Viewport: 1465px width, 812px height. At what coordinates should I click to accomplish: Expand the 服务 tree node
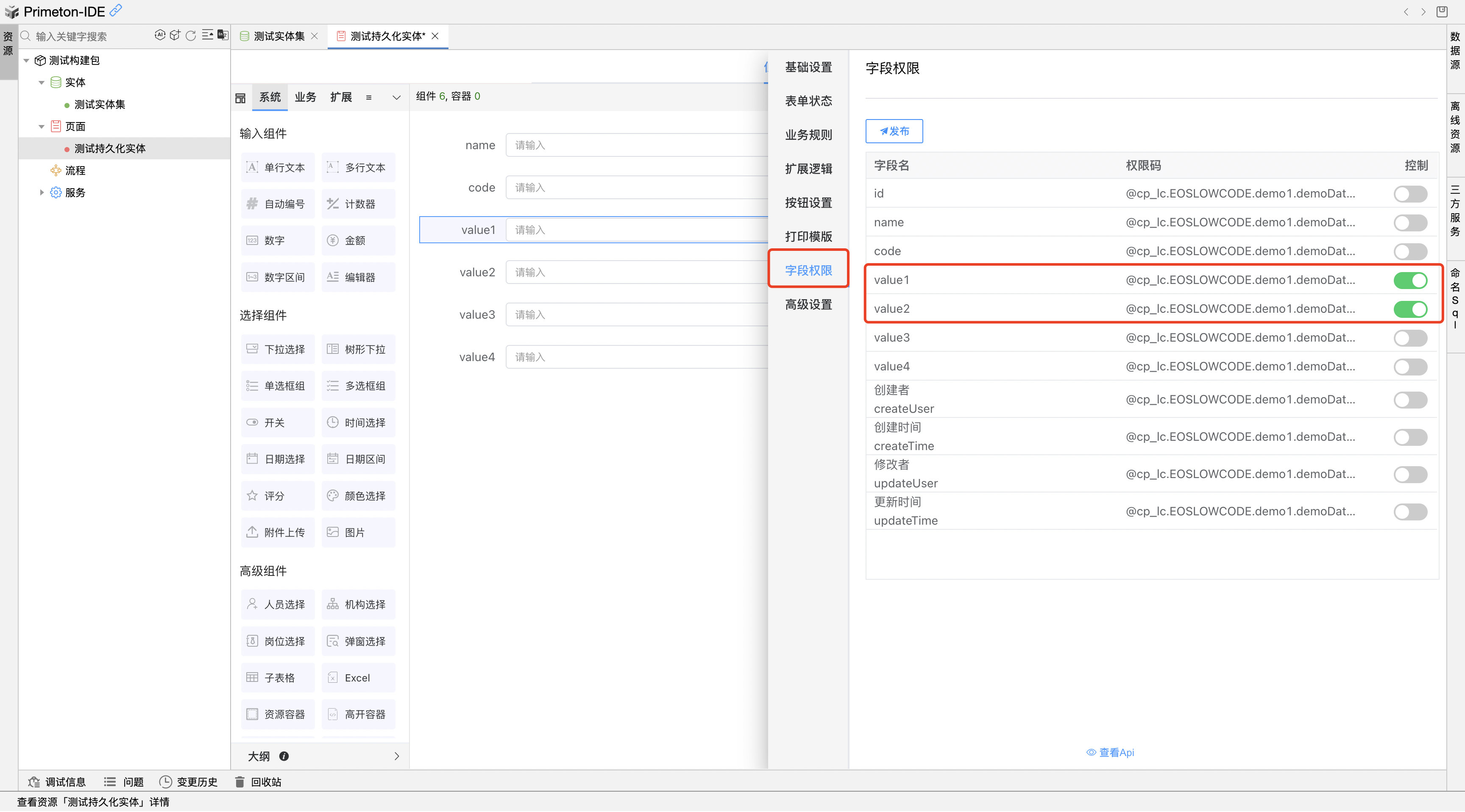coord(42,192)
